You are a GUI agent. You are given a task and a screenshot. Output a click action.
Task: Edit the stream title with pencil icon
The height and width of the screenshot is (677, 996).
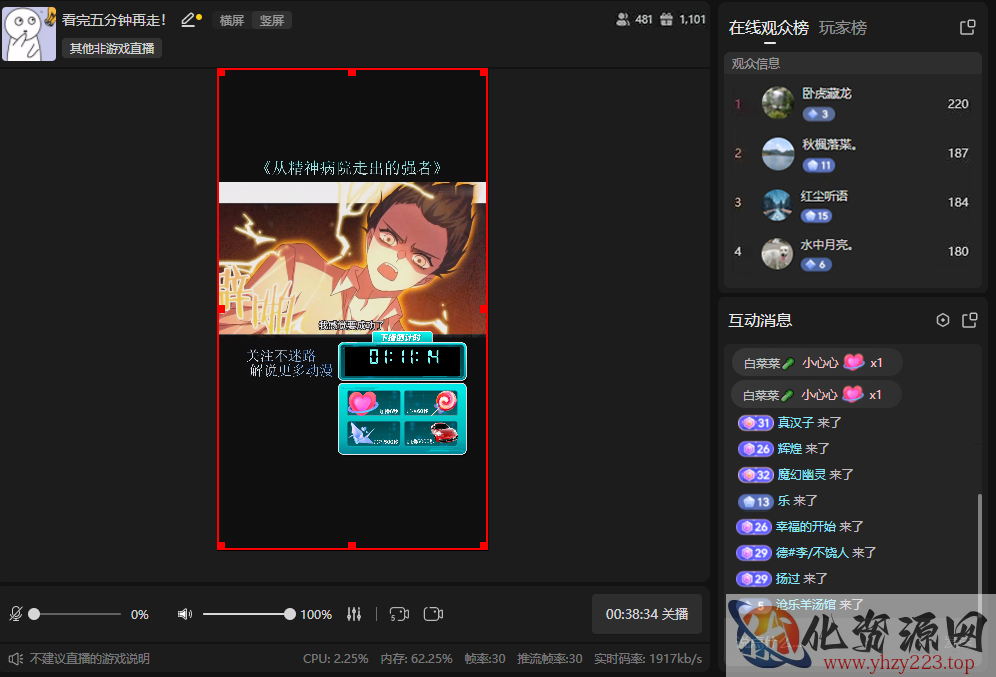tap(191, 20)
